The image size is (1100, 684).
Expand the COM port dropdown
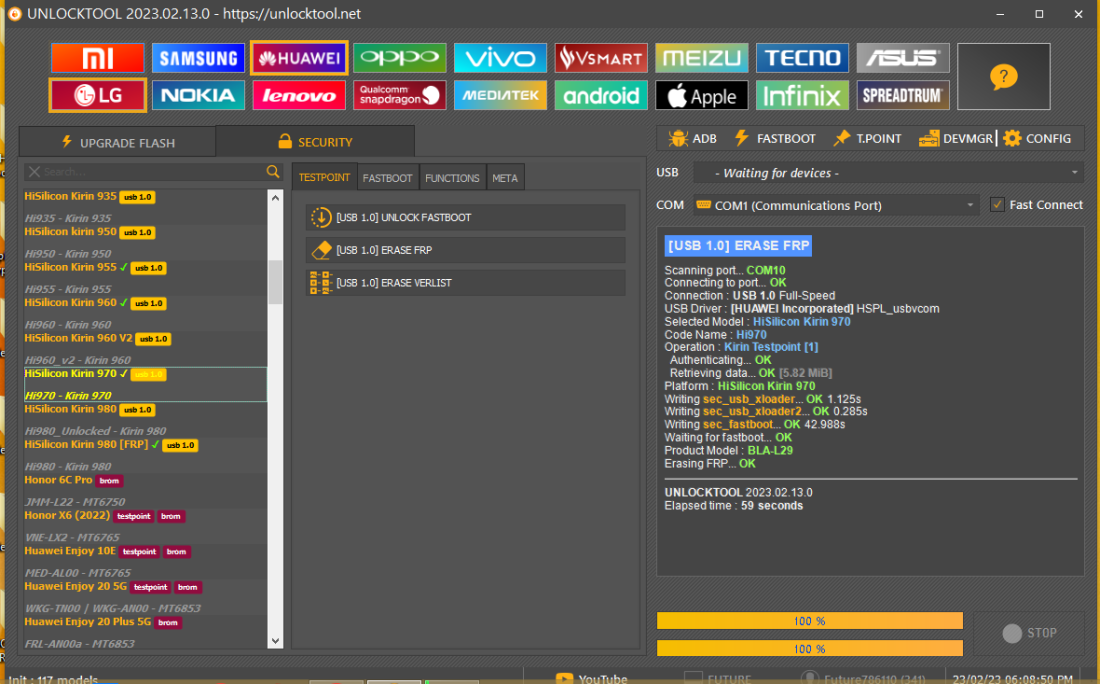point(970,206)
